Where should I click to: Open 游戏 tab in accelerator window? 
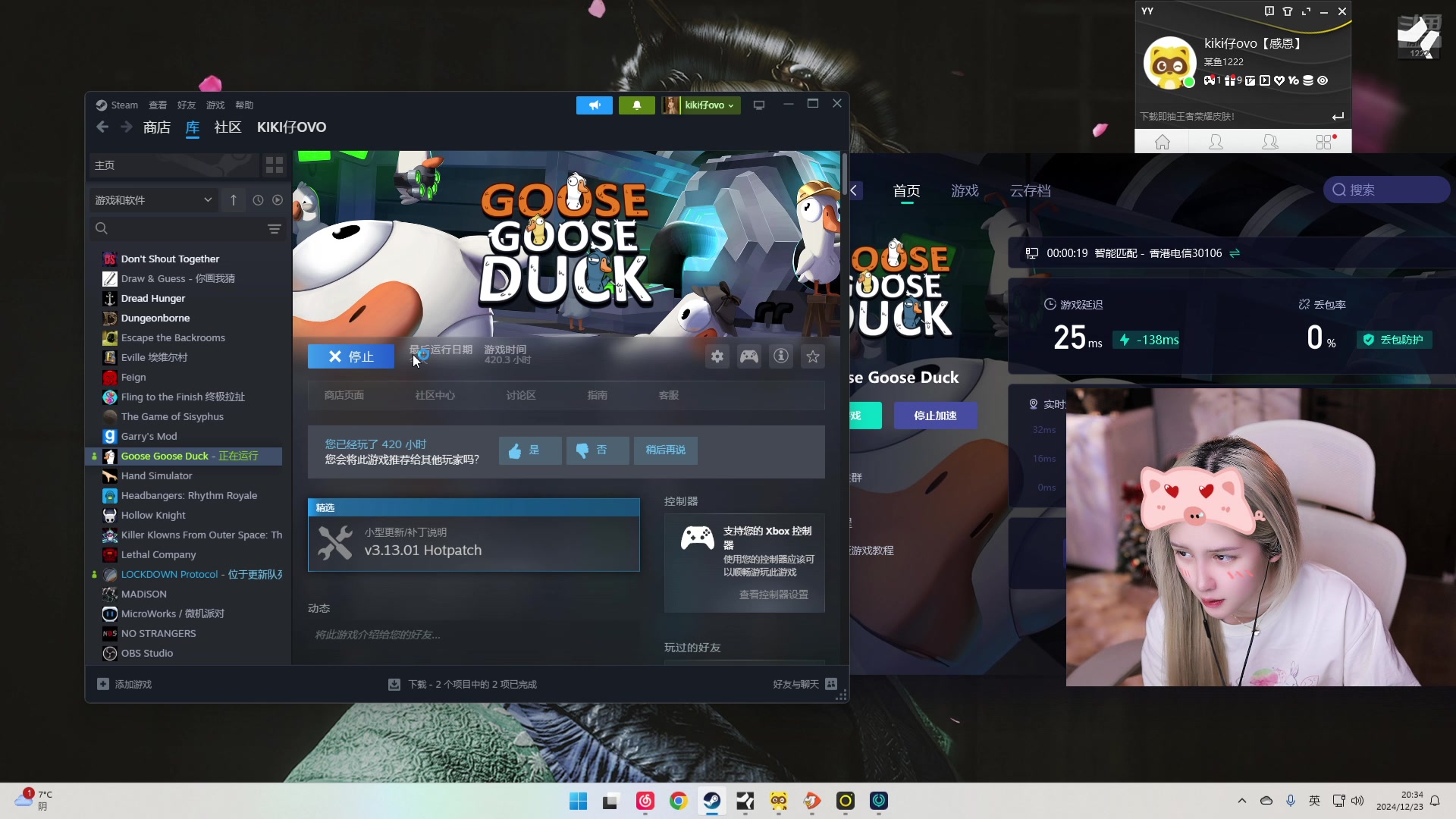[x=965, y=190]
